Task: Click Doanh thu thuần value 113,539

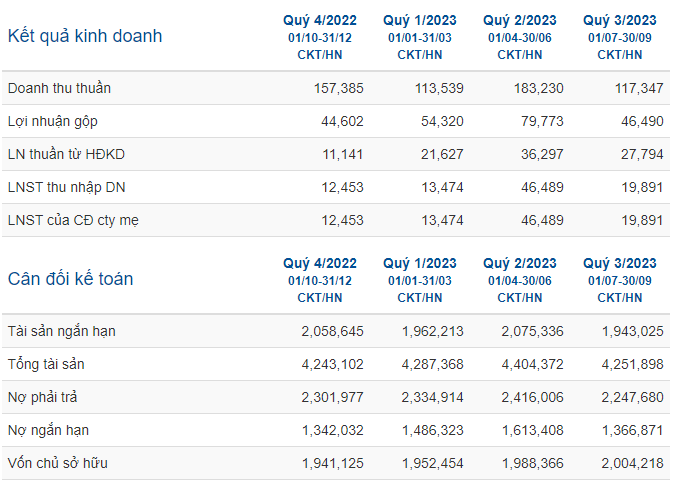Action: click(x=439, y=88)
